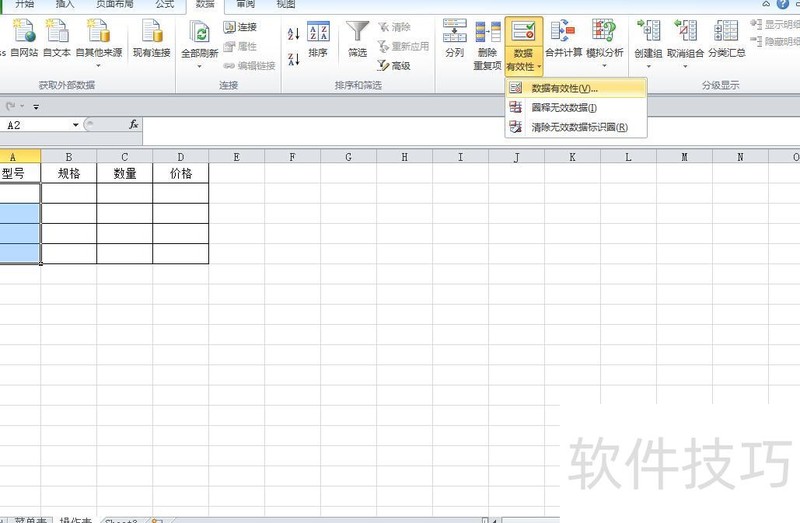Click 清除 clear filter button
Image resolution: width=800 pixels, height=523 pixels.
[394, 27]
